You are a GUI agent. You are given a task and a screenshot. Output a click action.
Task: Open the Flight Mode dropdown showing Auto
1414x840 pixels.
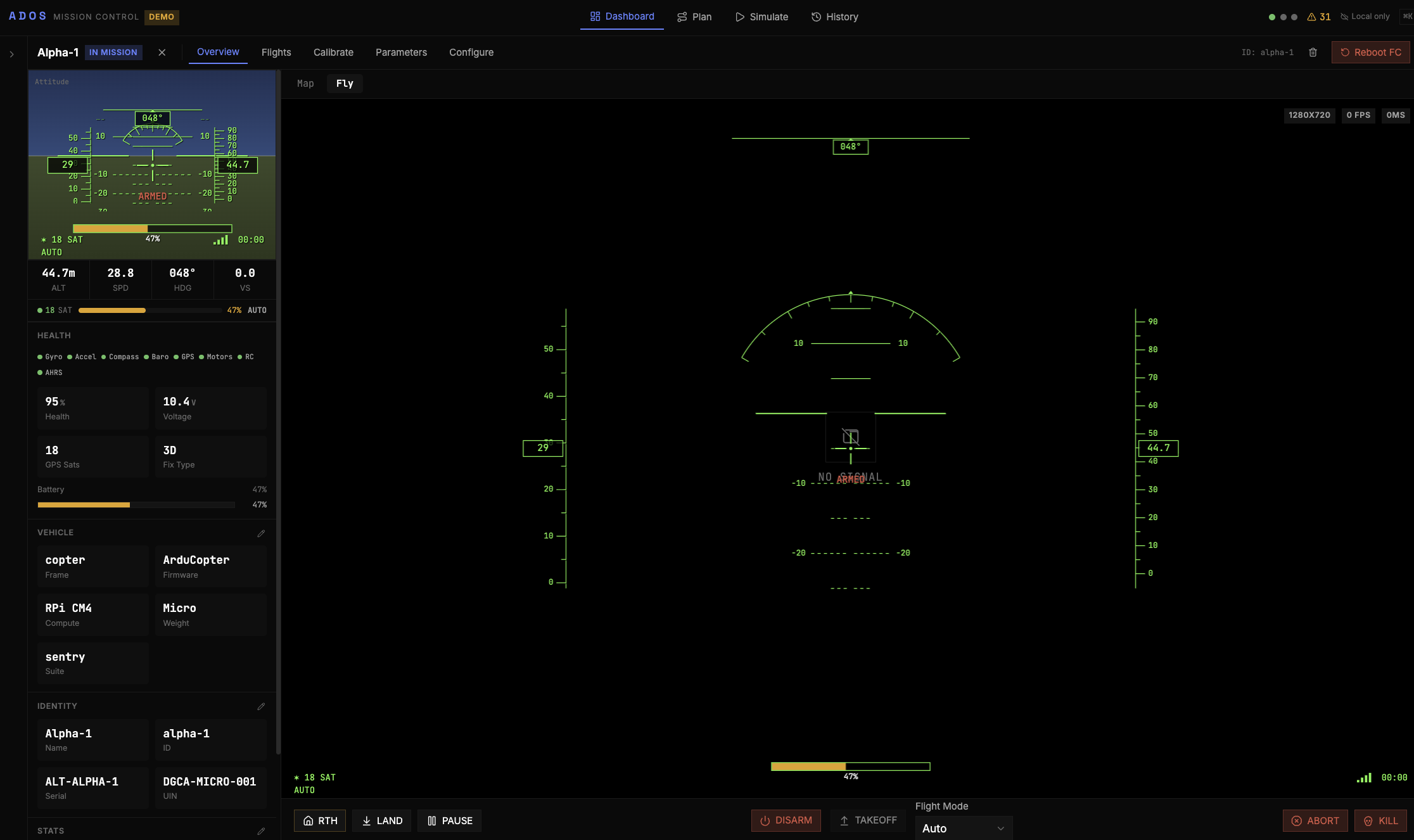[x=963, y=828]
